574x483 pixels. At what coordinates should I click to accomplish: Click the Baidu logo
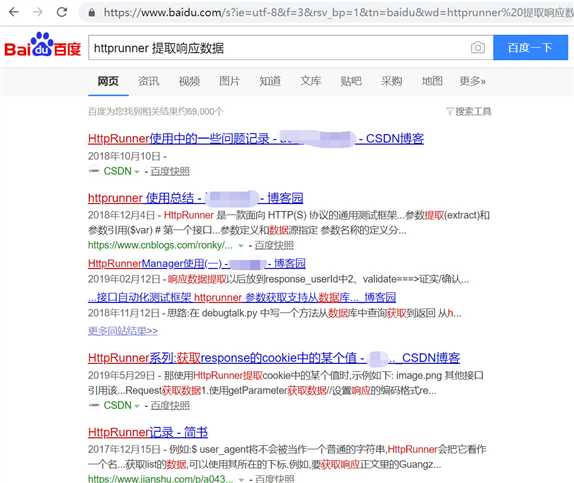pyautogui.click(x=42, y=45)
